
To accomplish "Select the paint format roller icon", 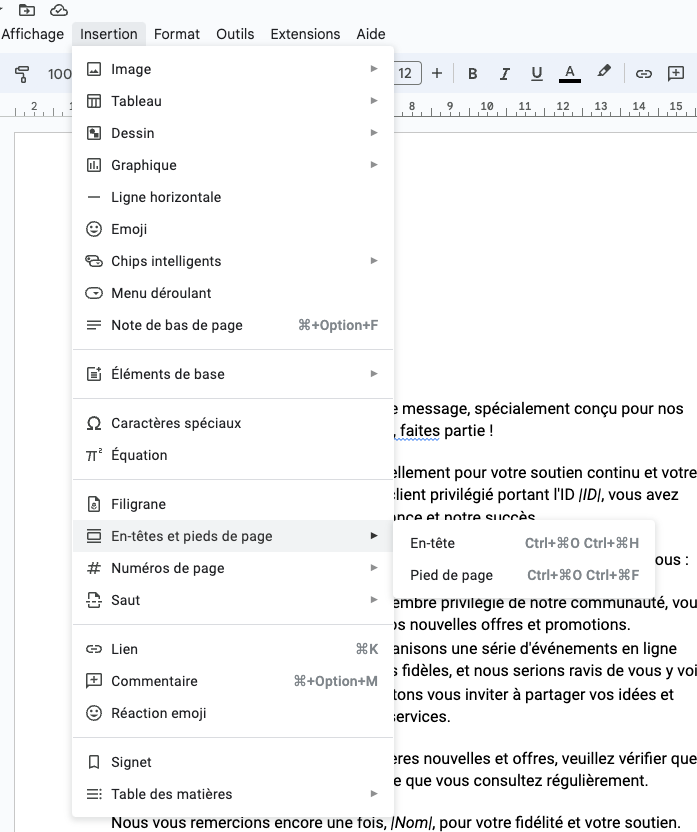I will click(x=22, y=74).
